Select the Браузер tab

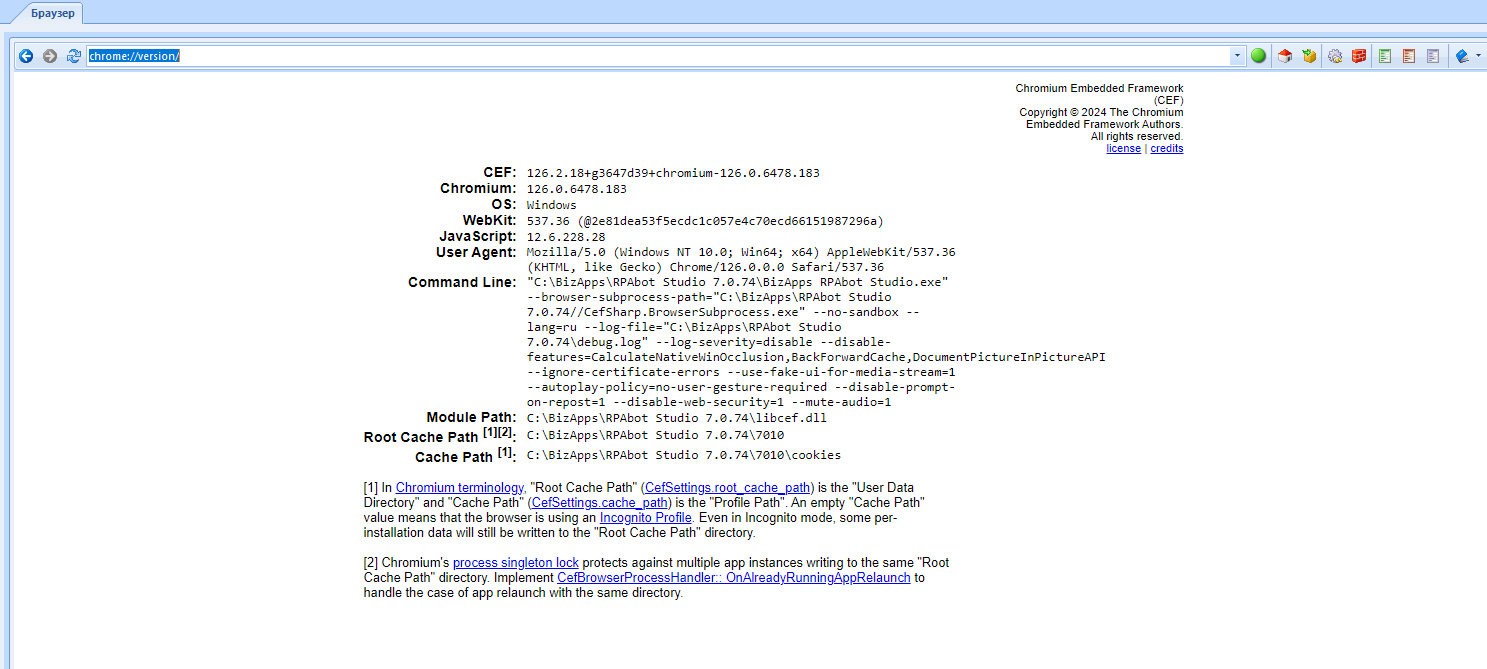[46, 13]
